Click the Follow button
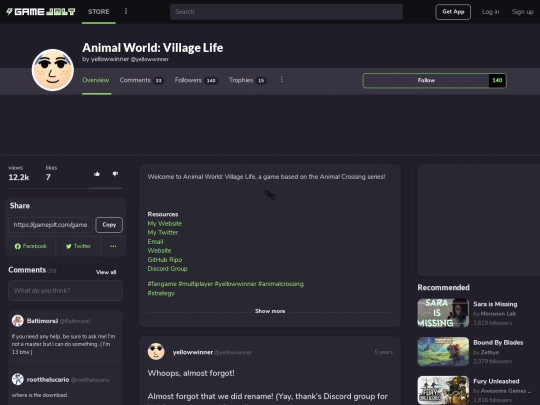The height and width of the screenshot is (405, 540). point(426,80)
